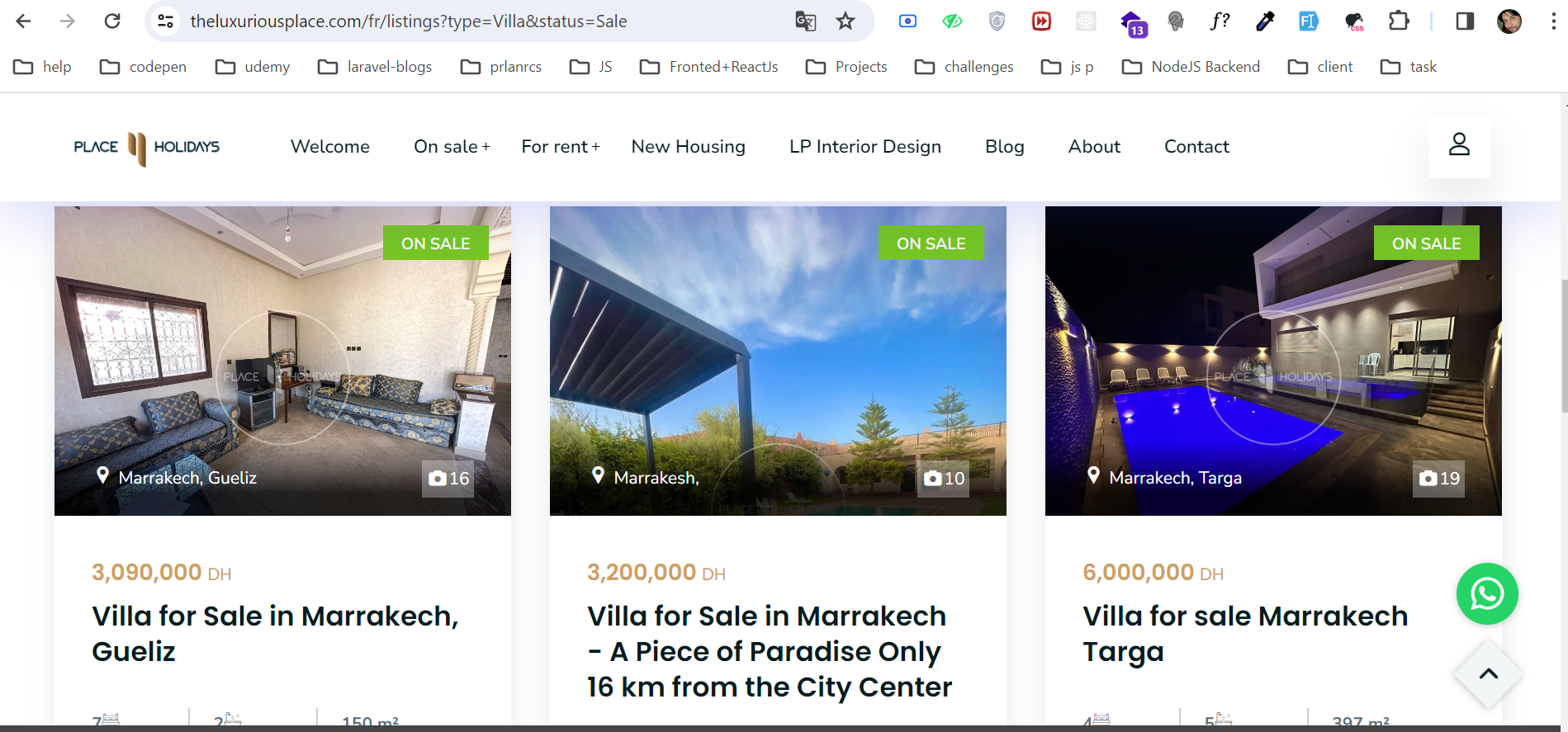This screenshot has width=1568, height=732.
Task: Open the font finder f? extension
Action: (1220, 21)
